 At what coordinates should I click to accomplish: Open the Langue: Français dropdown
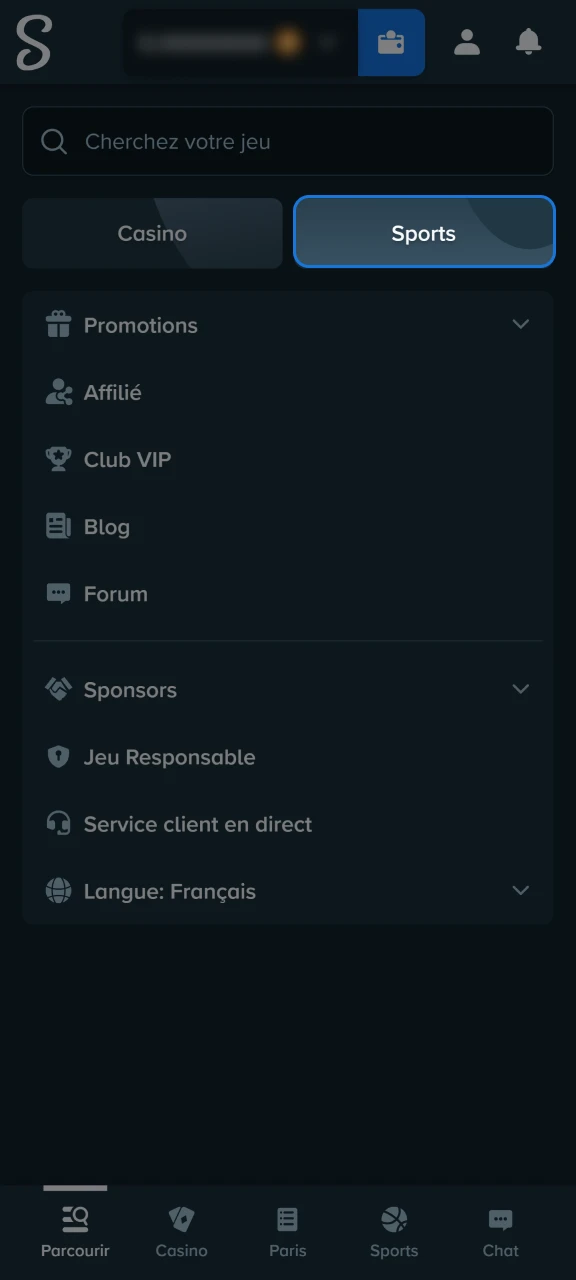[x=288, y=890]
